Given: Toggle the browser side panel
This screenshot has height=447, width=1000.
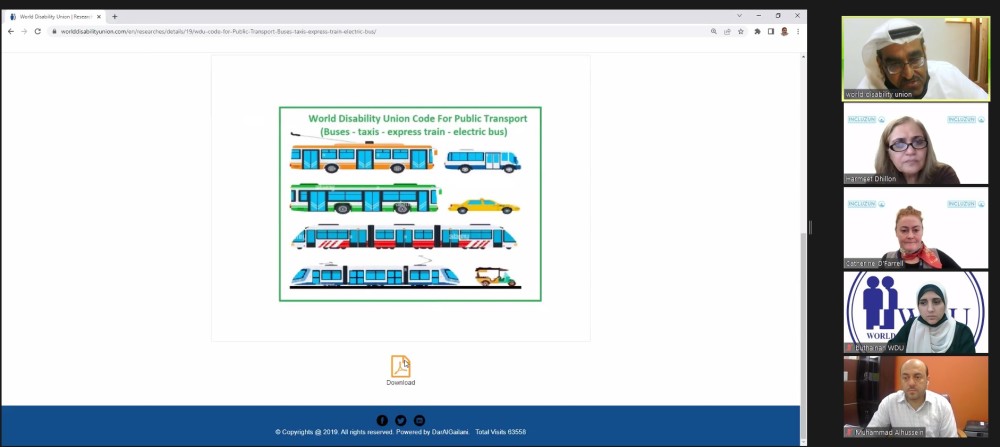Looking at the screenshot, I should coord(770,31).
